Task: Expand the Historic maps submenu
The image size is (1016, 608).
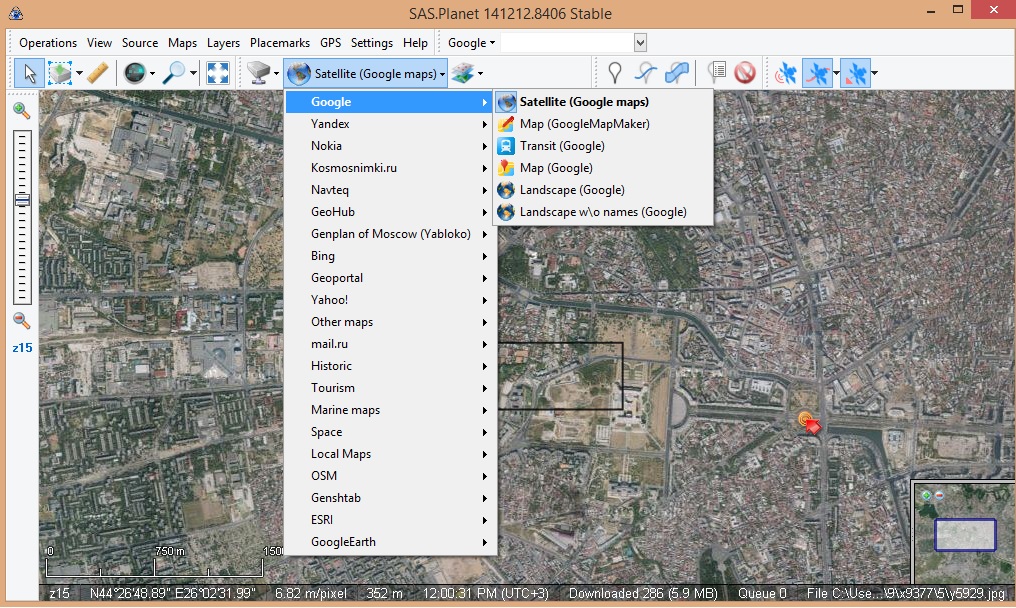Action: point(391,366)
